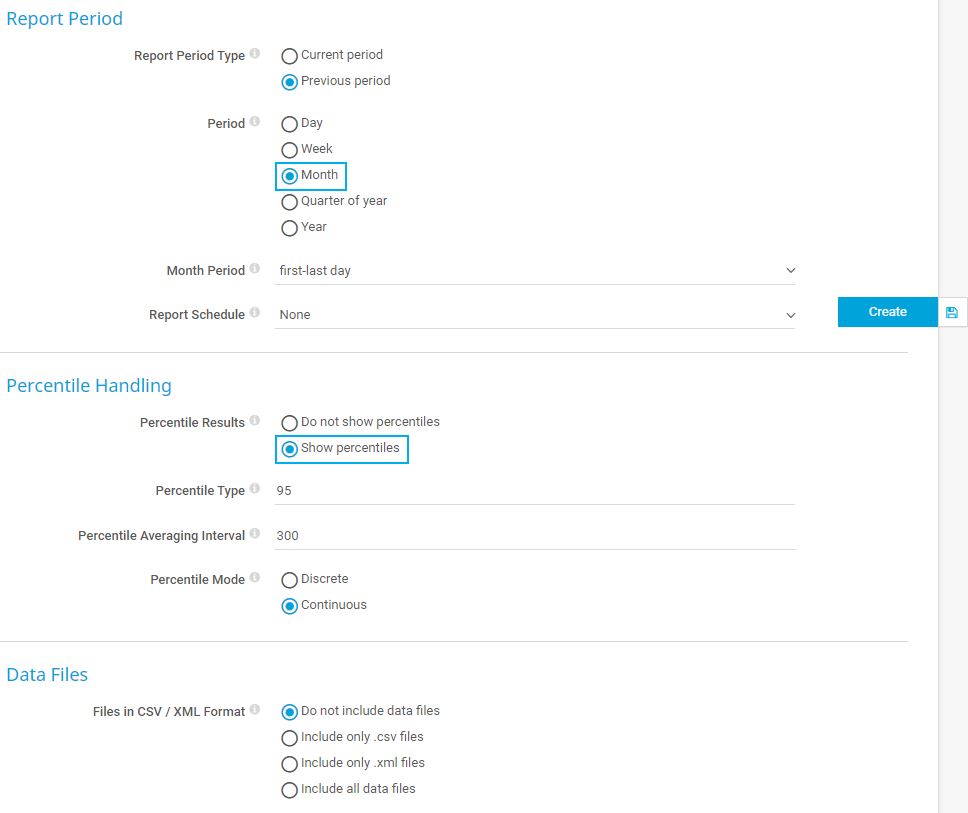Select Quarter of year period option
This screenshot has width=968, height=813.
pos(290,202)
